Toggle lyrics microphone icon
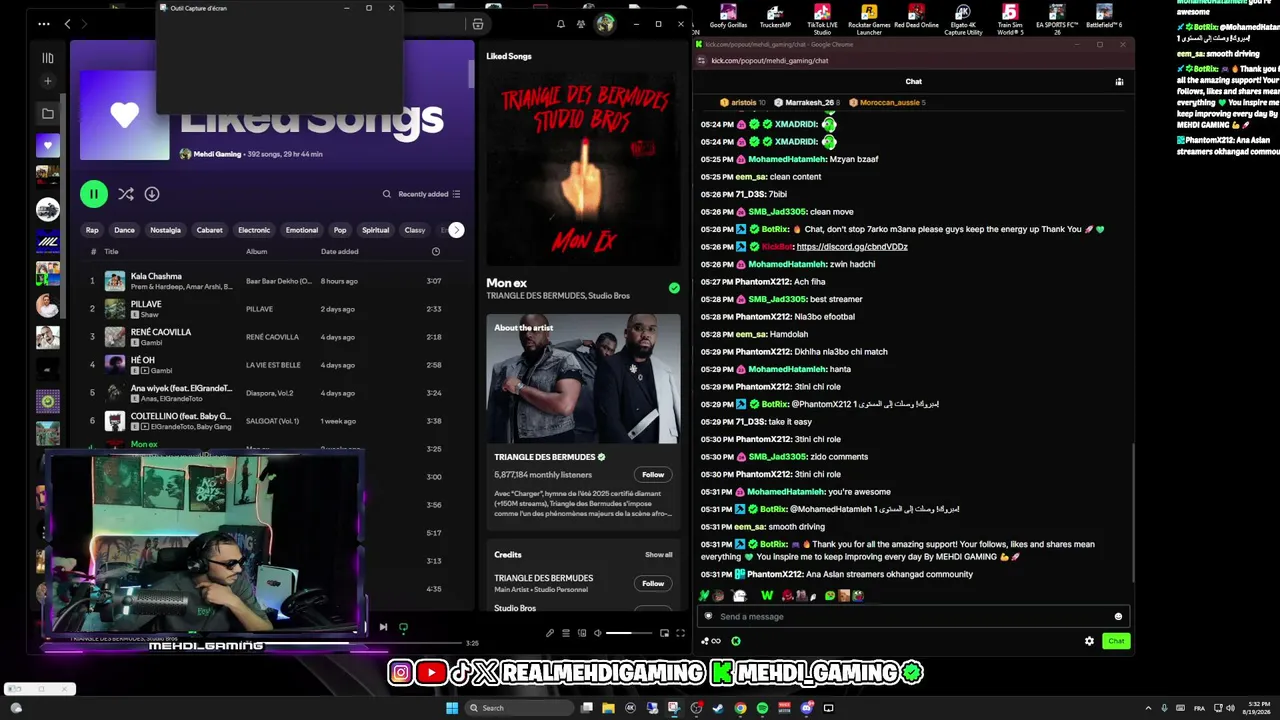1280x720 pixels. [550, 633]
